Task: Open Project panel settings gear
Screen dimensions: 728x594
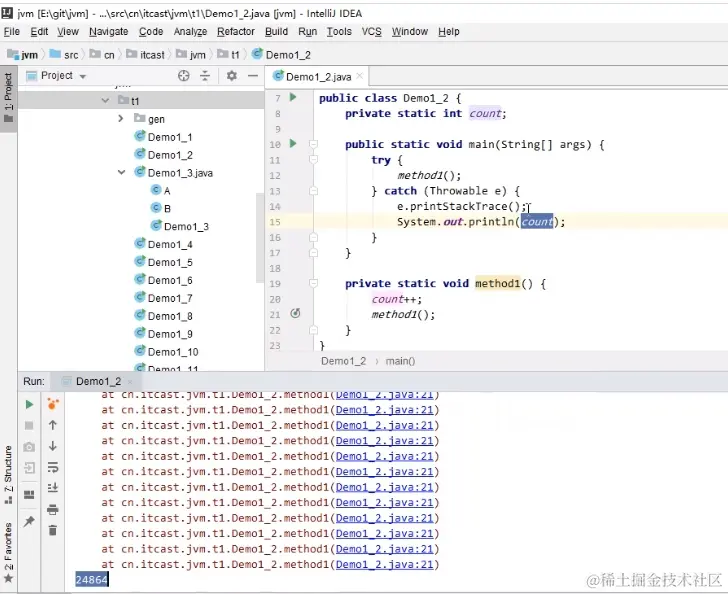Action: point(231,76)
